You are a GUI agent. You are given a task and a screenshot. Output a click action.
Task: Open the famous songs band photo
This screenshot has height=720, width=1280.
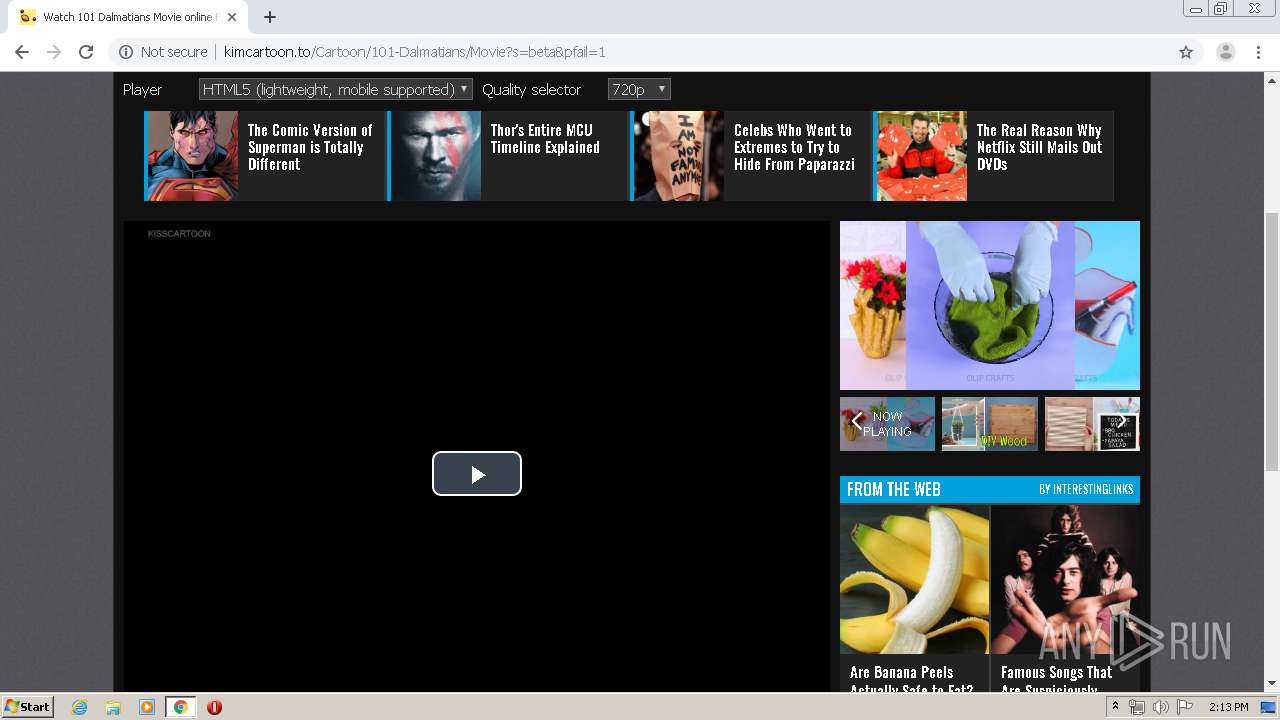[1065, 579]
